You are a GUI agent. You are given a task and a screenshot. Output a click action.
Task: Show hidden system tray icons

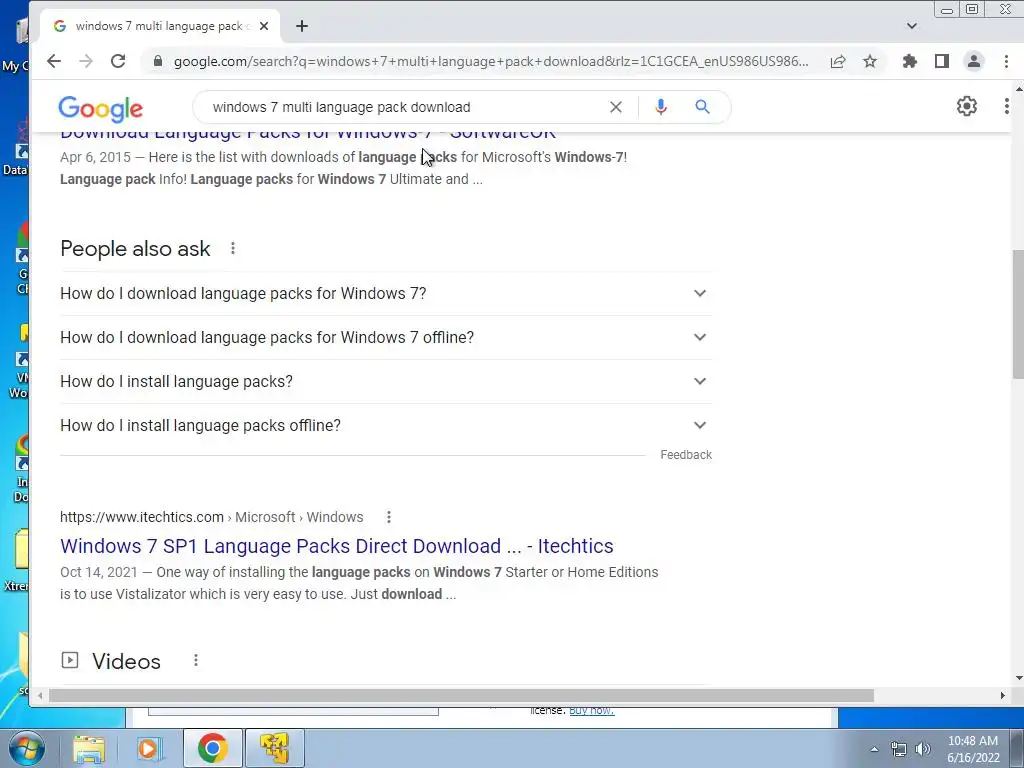[874, 749]
